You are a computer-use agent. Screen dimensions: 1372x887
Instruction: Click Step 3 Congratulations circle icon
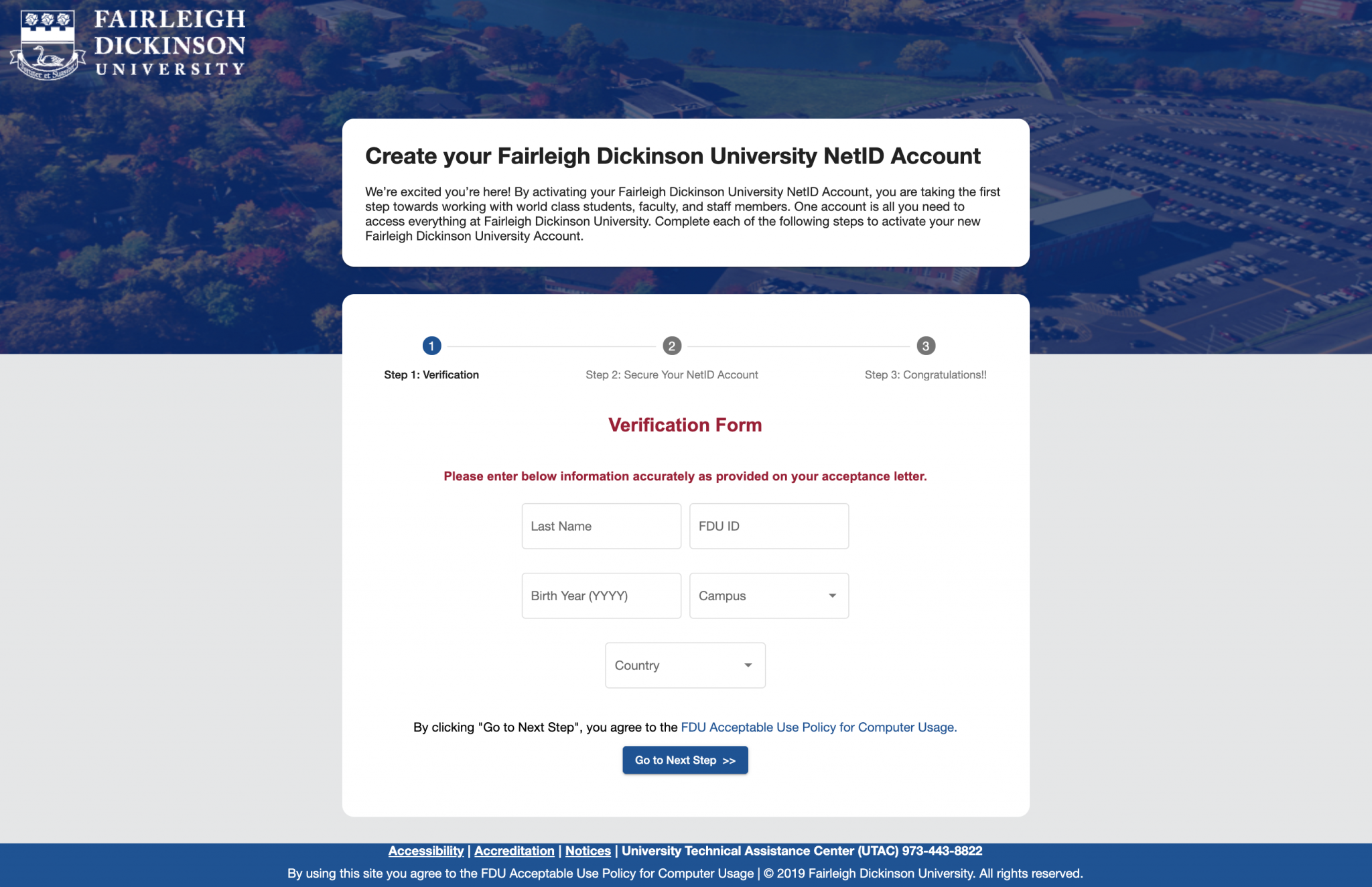pos(924,345)
